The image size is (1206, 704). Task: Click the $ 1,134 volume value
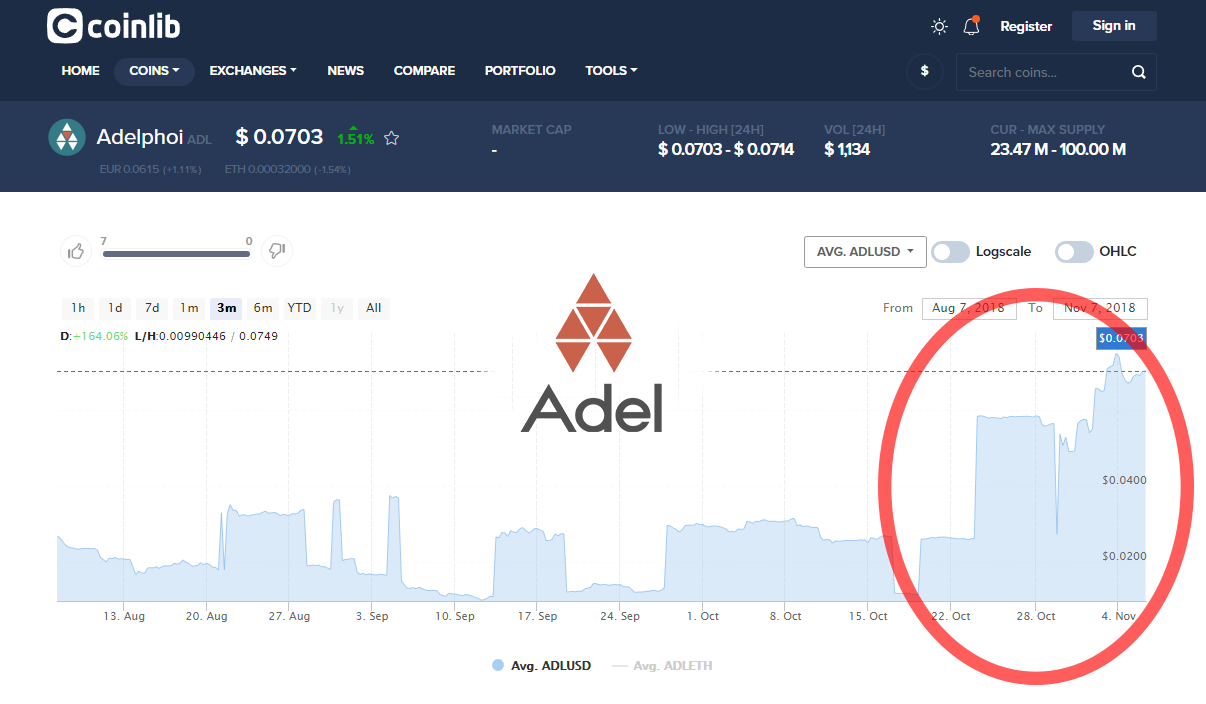point(847,150)
